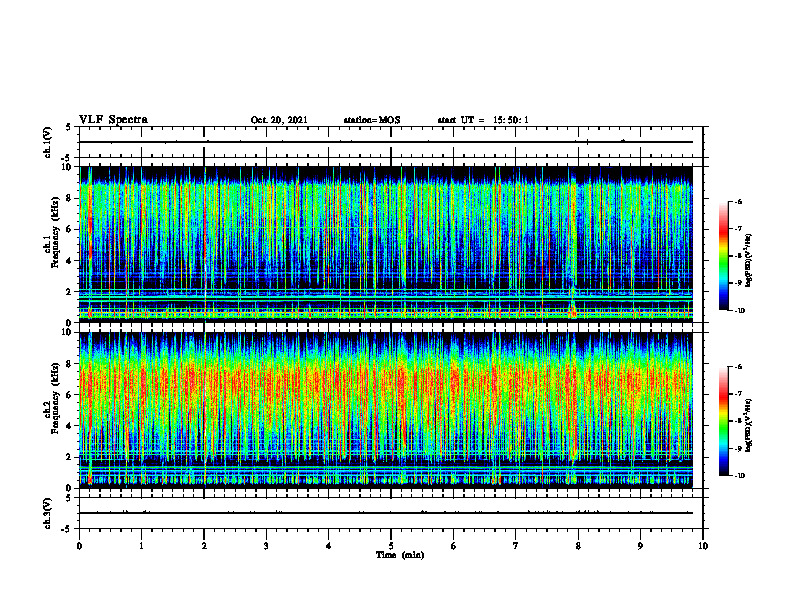The width and height of the screenshot is (792, 612).
Task: Click time axis tick label "5"
Action: [391, 546]
